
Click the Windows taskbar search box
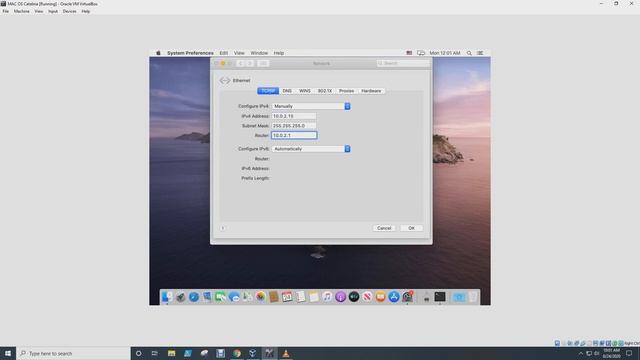(x=73, y=353)
